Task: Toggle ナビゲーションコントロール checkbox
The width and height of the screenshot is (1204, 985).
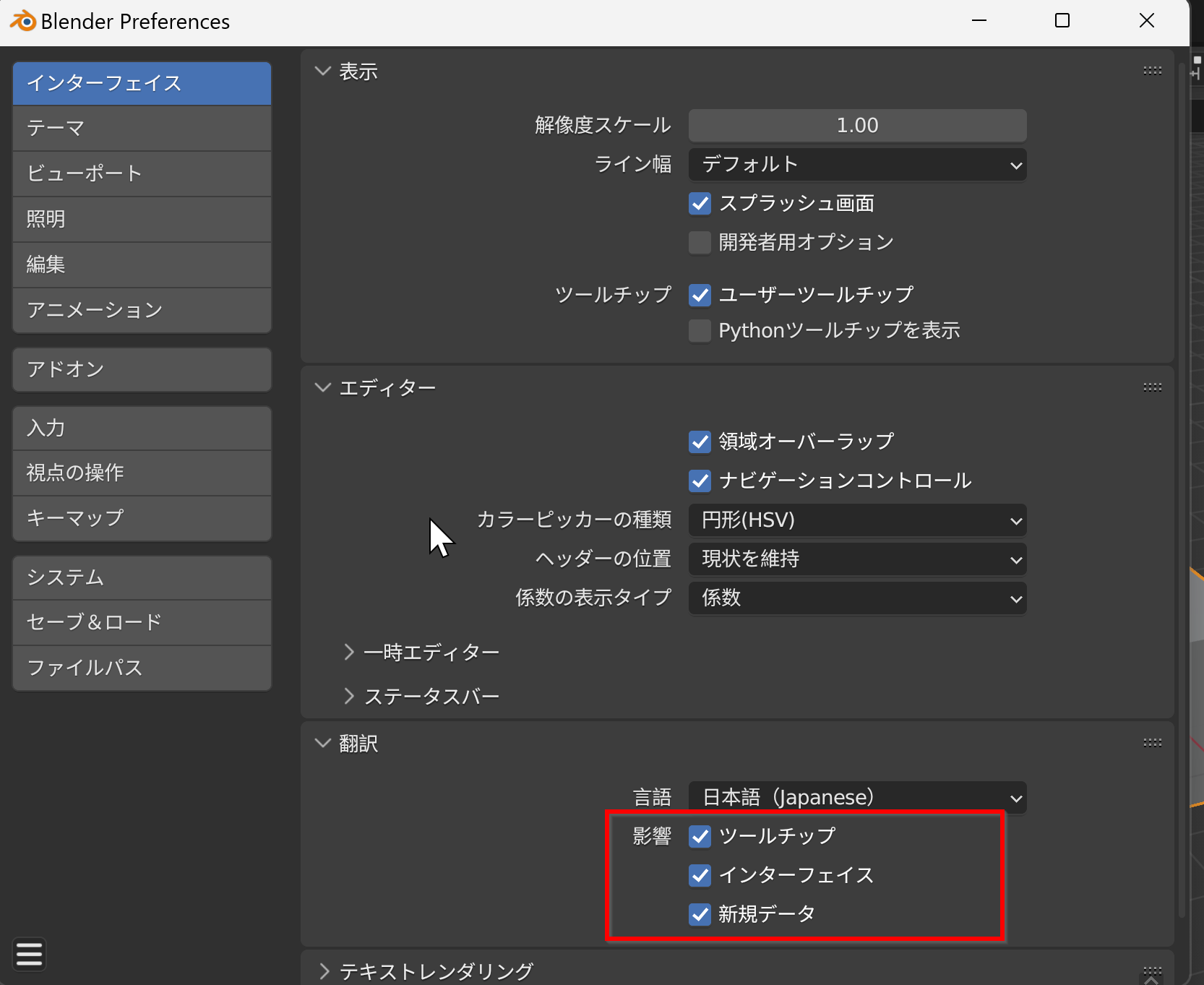Action: [700, 481]
